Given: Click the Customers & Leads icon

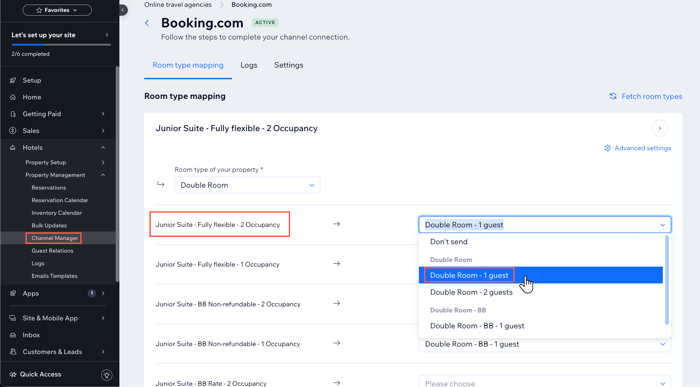Looking at the screenshot, I should coord(13,352).
